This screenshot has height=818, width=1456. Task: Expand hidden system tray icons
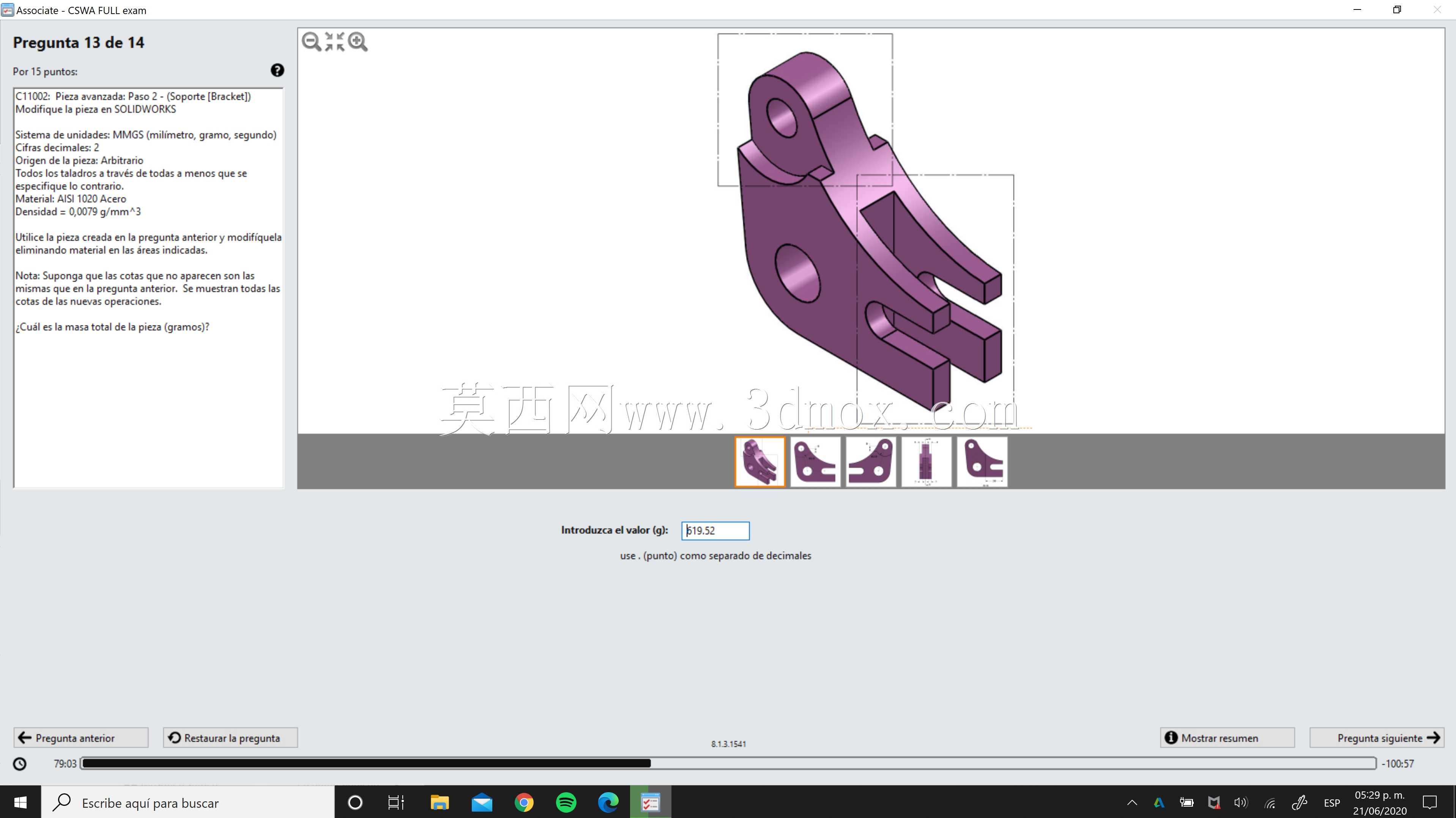point(1132,802)
